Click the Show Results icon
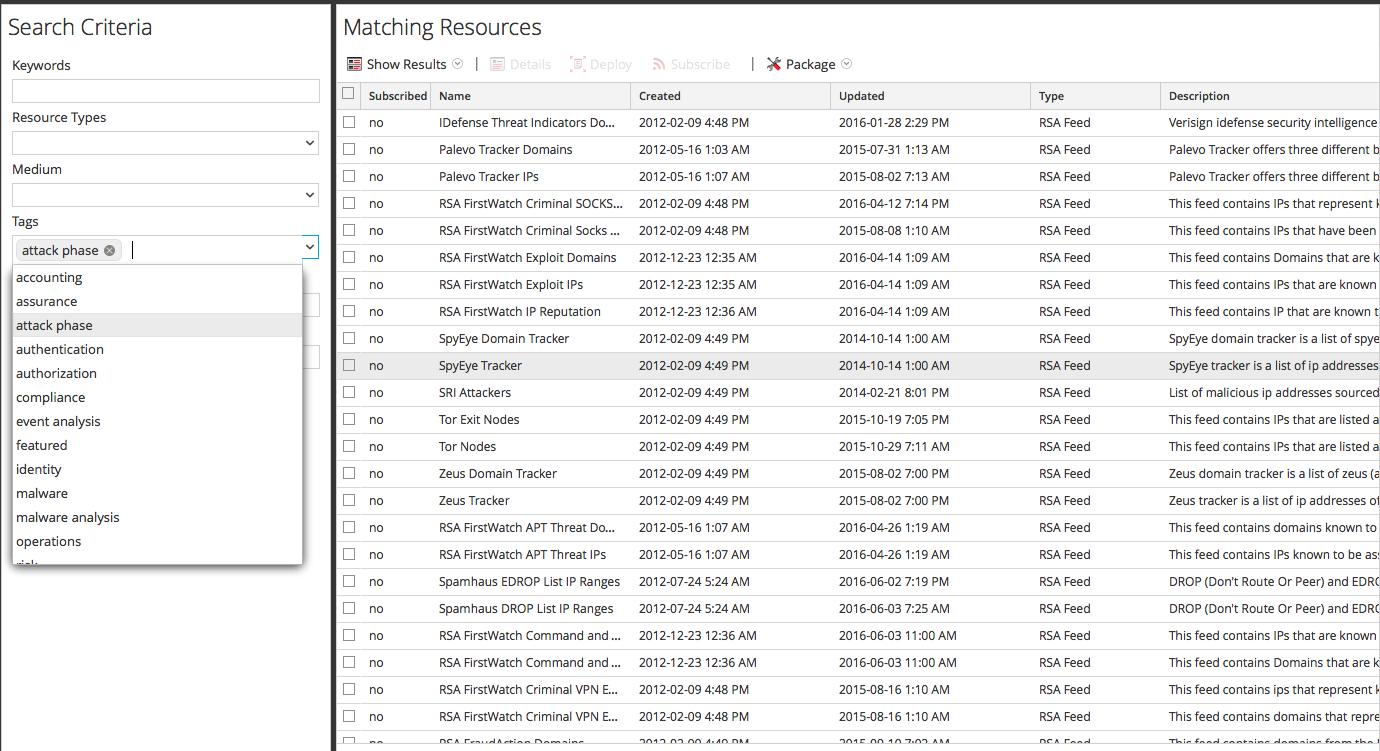 [354, 63]
